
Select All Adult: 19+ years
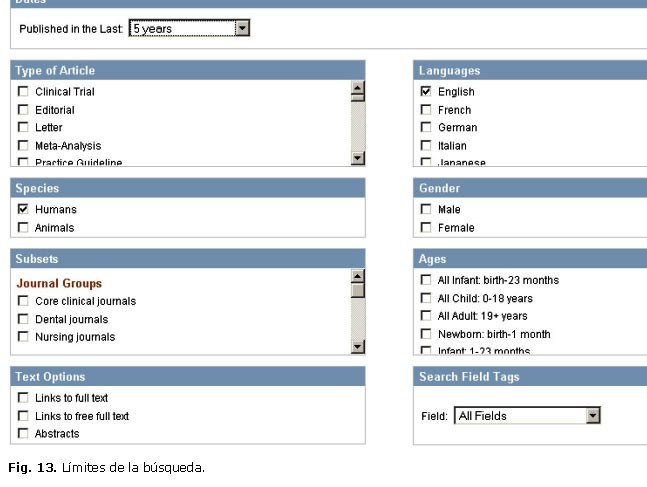[426, 316]
